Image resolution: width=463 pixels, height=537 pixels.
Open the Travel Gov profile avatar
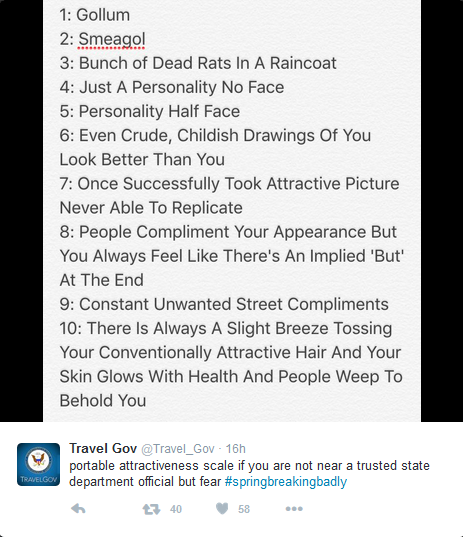(38, 464)
